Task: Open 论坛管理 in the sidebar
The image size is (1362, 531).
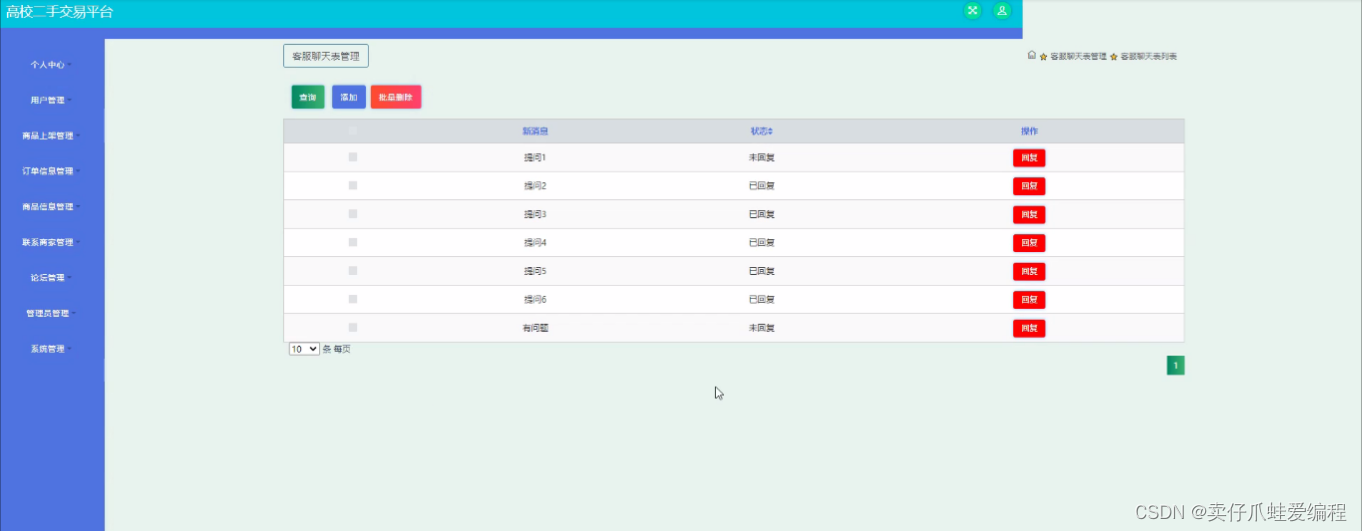Action: point(50,278)
